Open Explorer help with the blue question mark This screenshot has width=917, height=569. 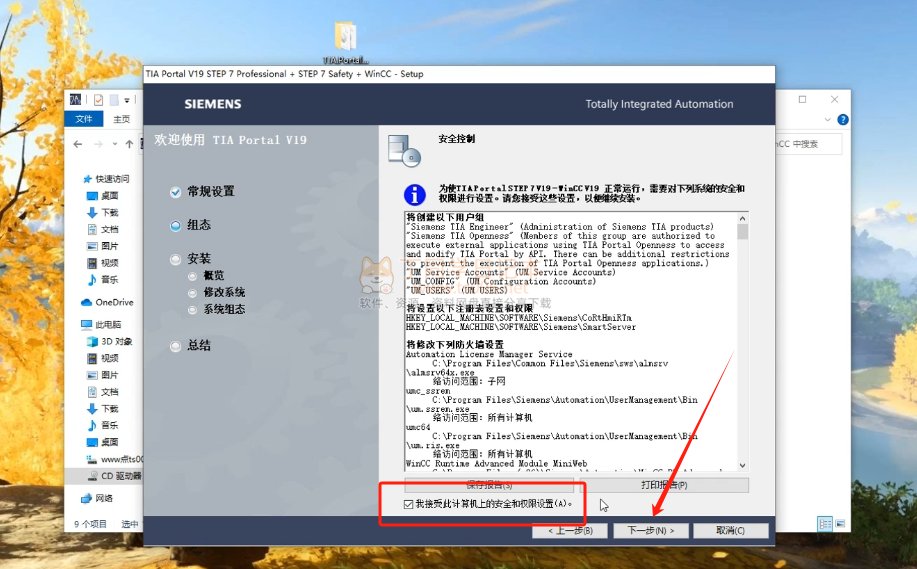pyautogui.click(x=843, y=119)
